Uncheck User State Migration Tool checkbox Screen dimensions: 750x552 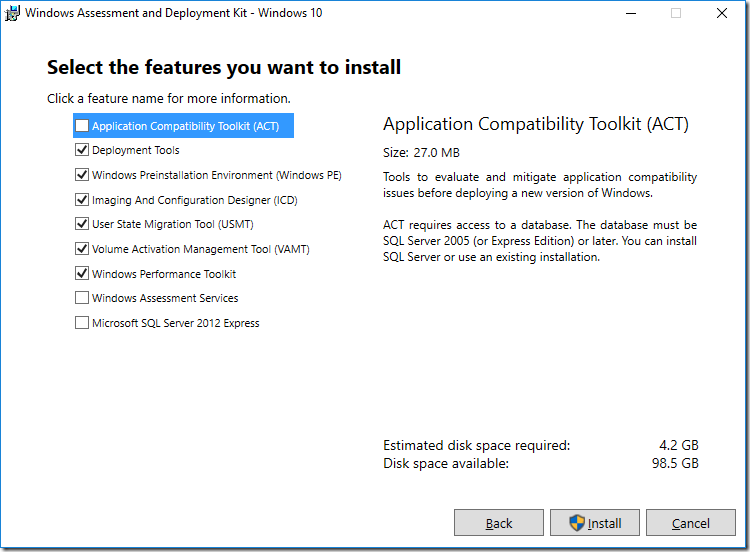pos(82,224)
